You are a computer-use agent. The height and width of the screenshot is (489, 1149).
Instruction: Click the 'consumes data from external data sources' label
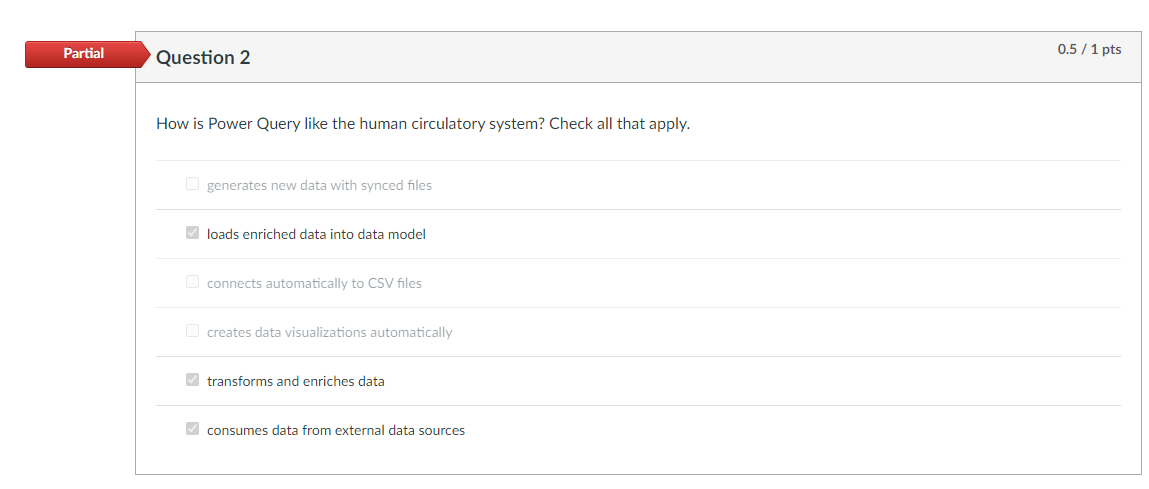pos(335,430)
